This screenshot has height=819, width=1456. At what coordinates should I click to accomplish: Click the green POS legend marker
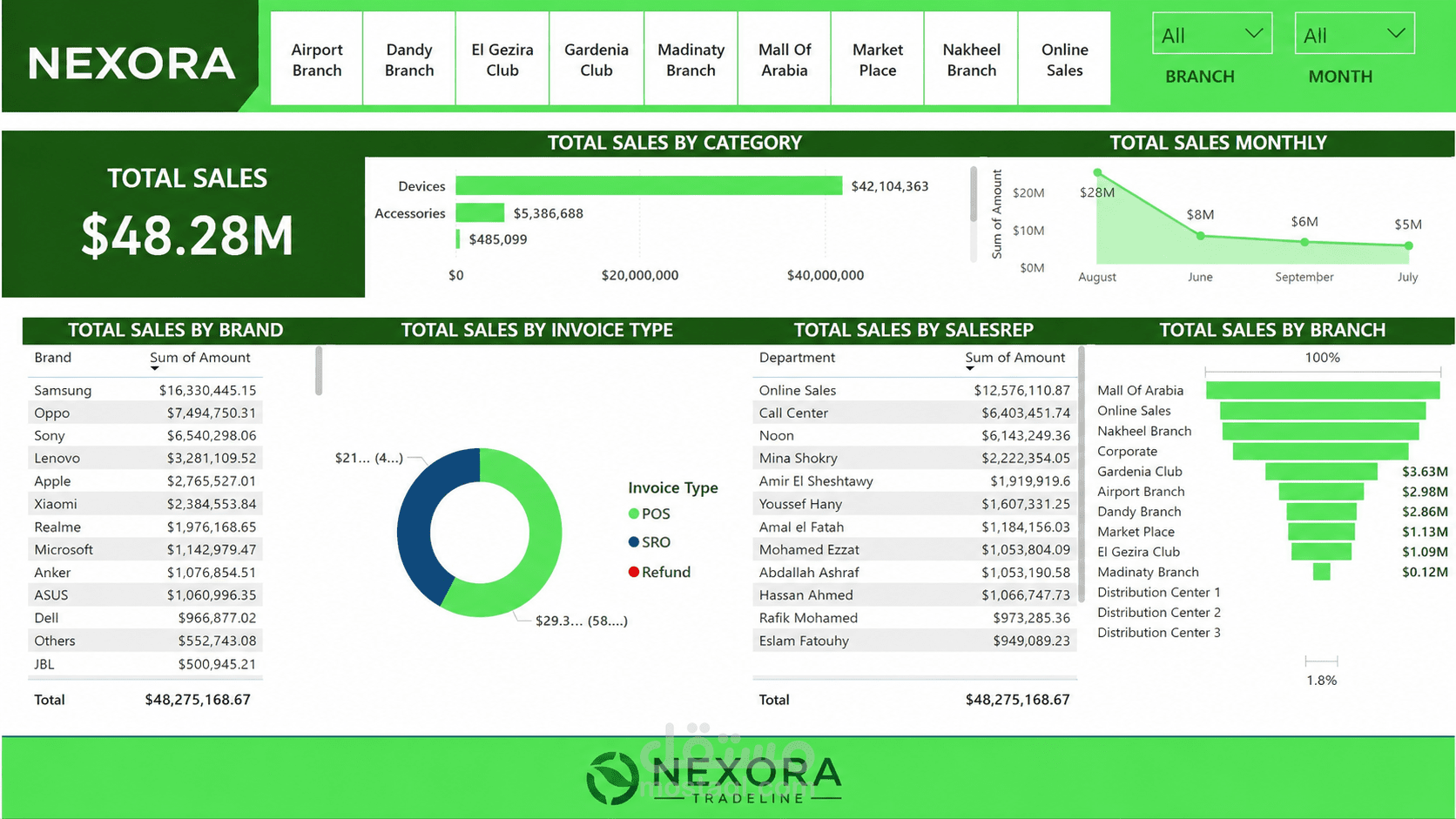(634, 514)
